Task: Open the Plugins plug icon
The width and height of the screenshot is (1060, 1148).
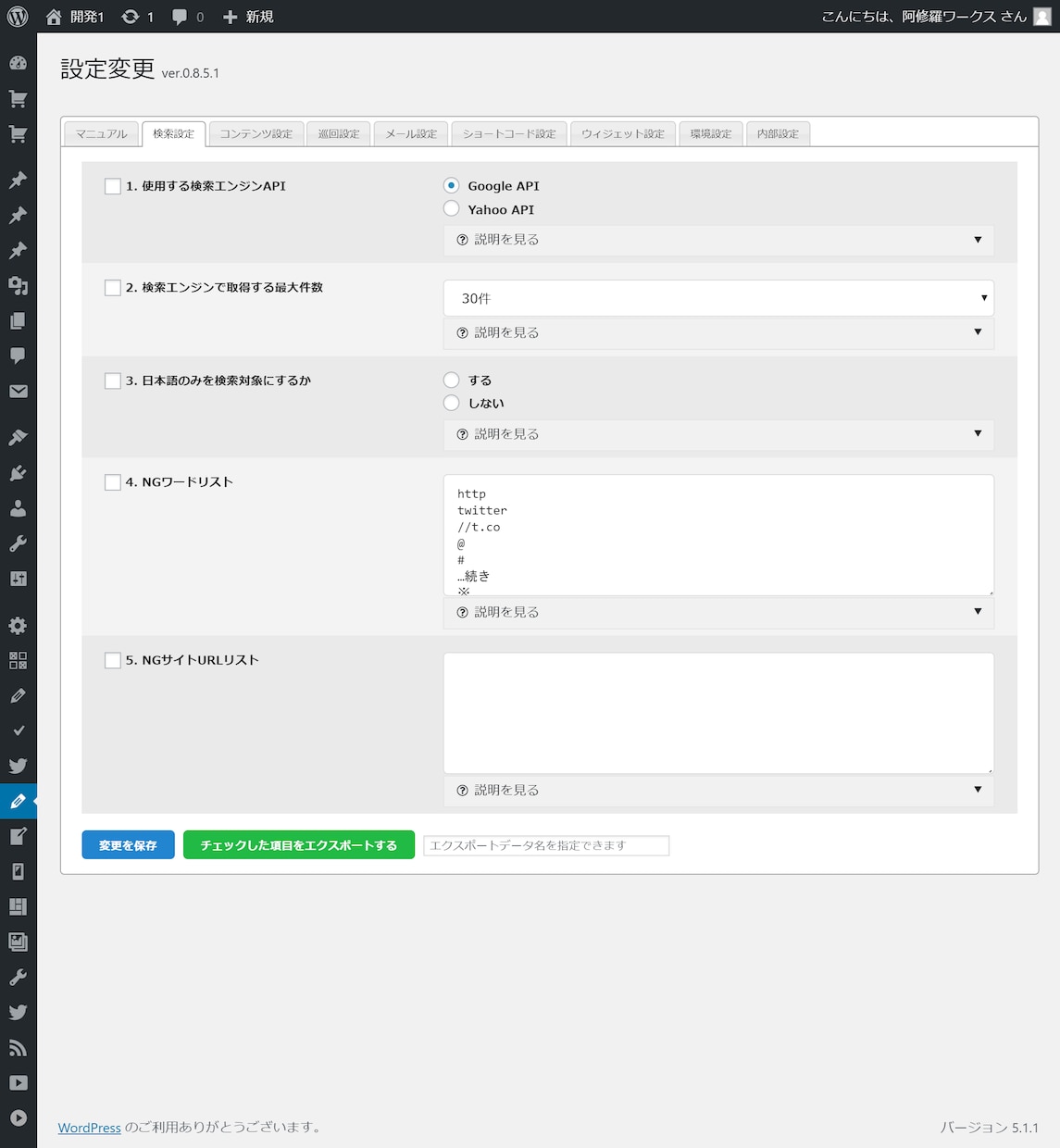Action: [18, 472]
